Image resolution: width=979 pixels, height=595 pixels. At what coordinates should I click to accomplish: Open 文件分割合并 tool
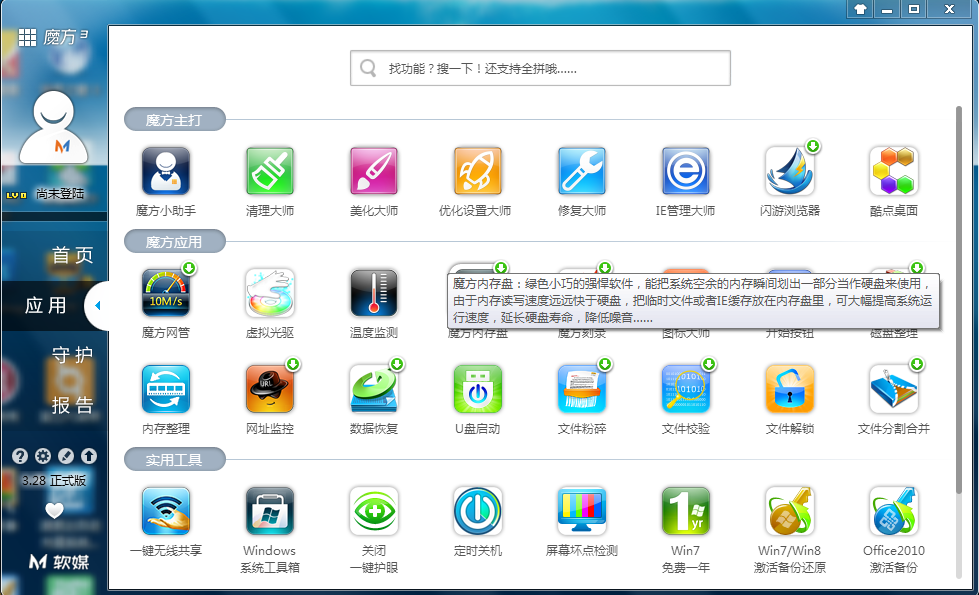tap(893, 389)
